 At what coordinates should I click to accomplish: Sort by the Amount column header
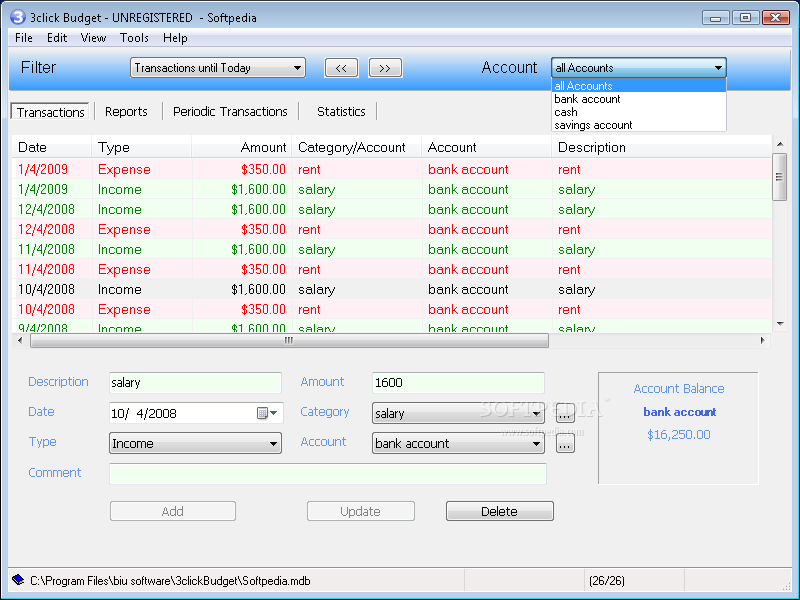[x=241, y=147]
